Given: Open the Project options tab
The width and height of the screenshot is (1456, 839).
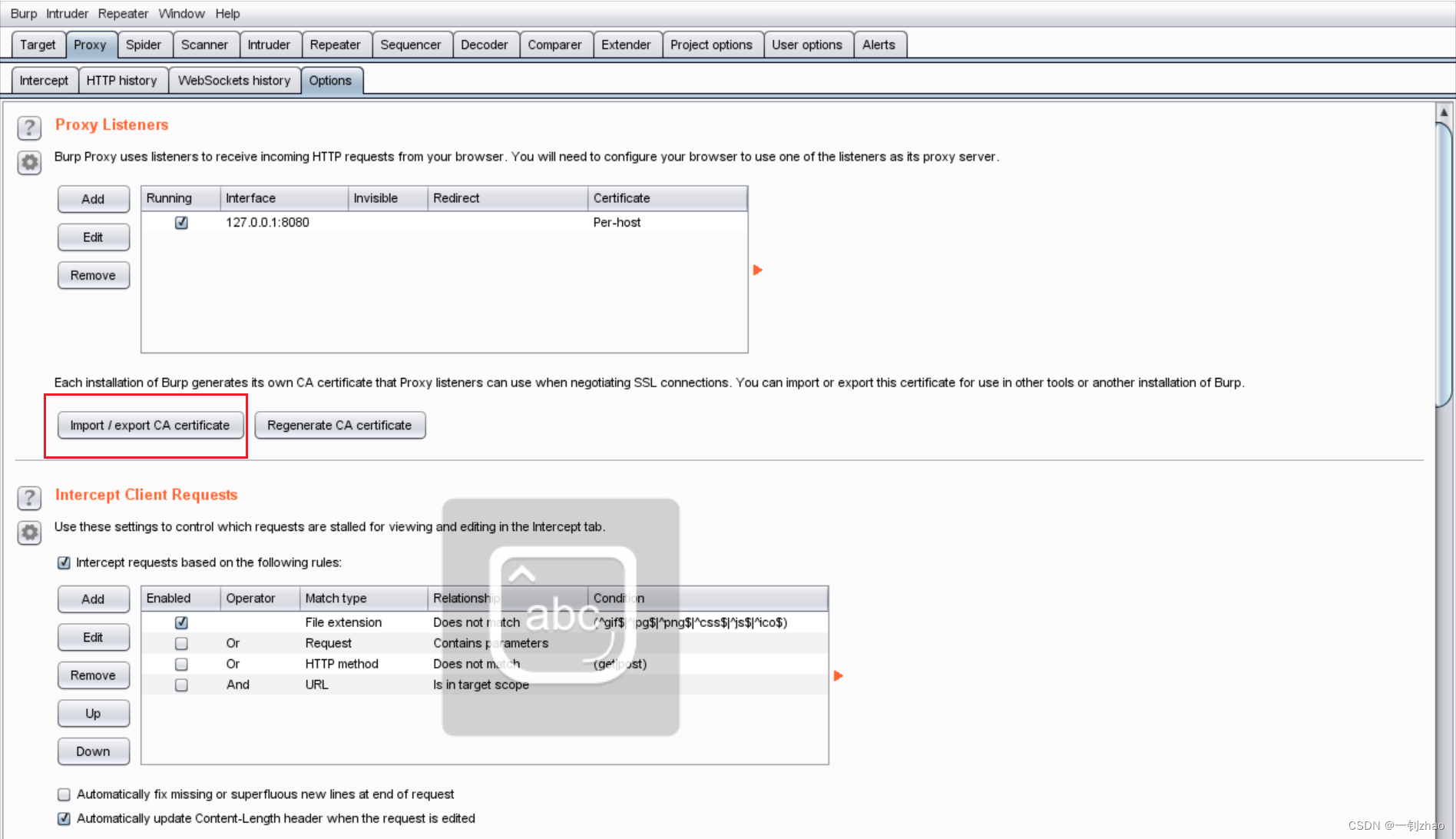Looking at the screenshot, I should coord(711,45).
